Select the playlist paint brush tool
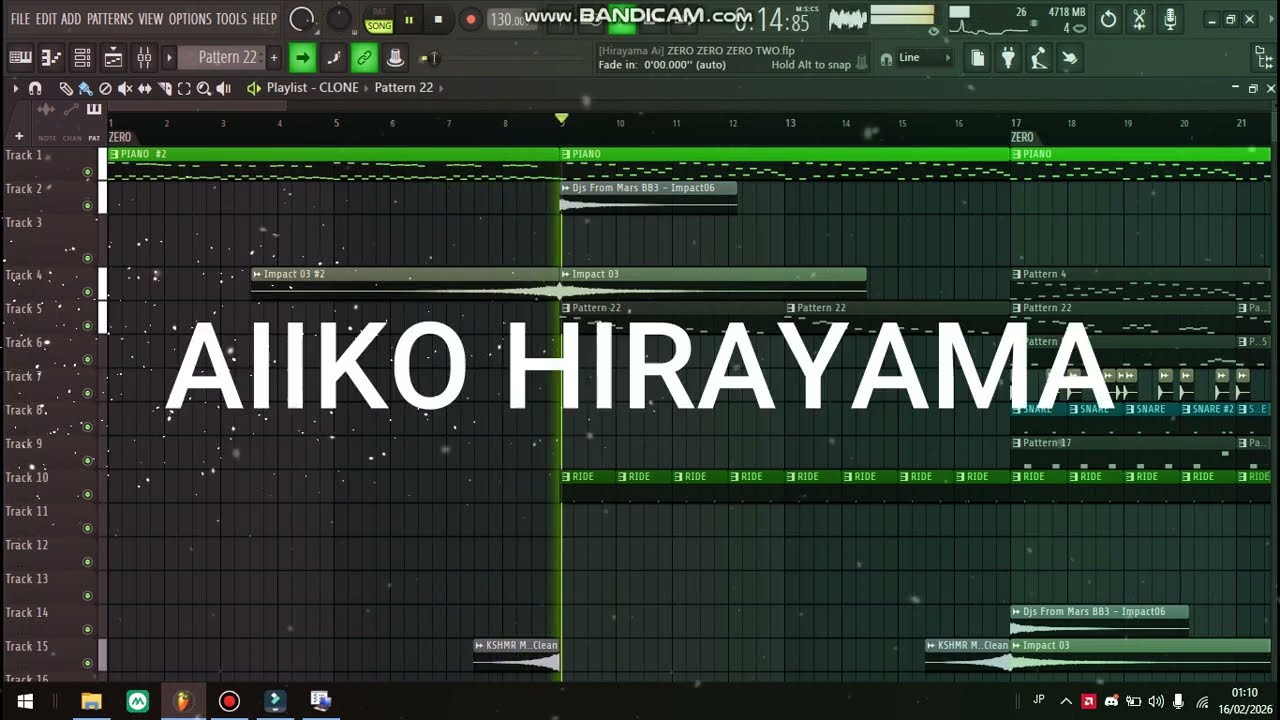 (x=86, y=88)
